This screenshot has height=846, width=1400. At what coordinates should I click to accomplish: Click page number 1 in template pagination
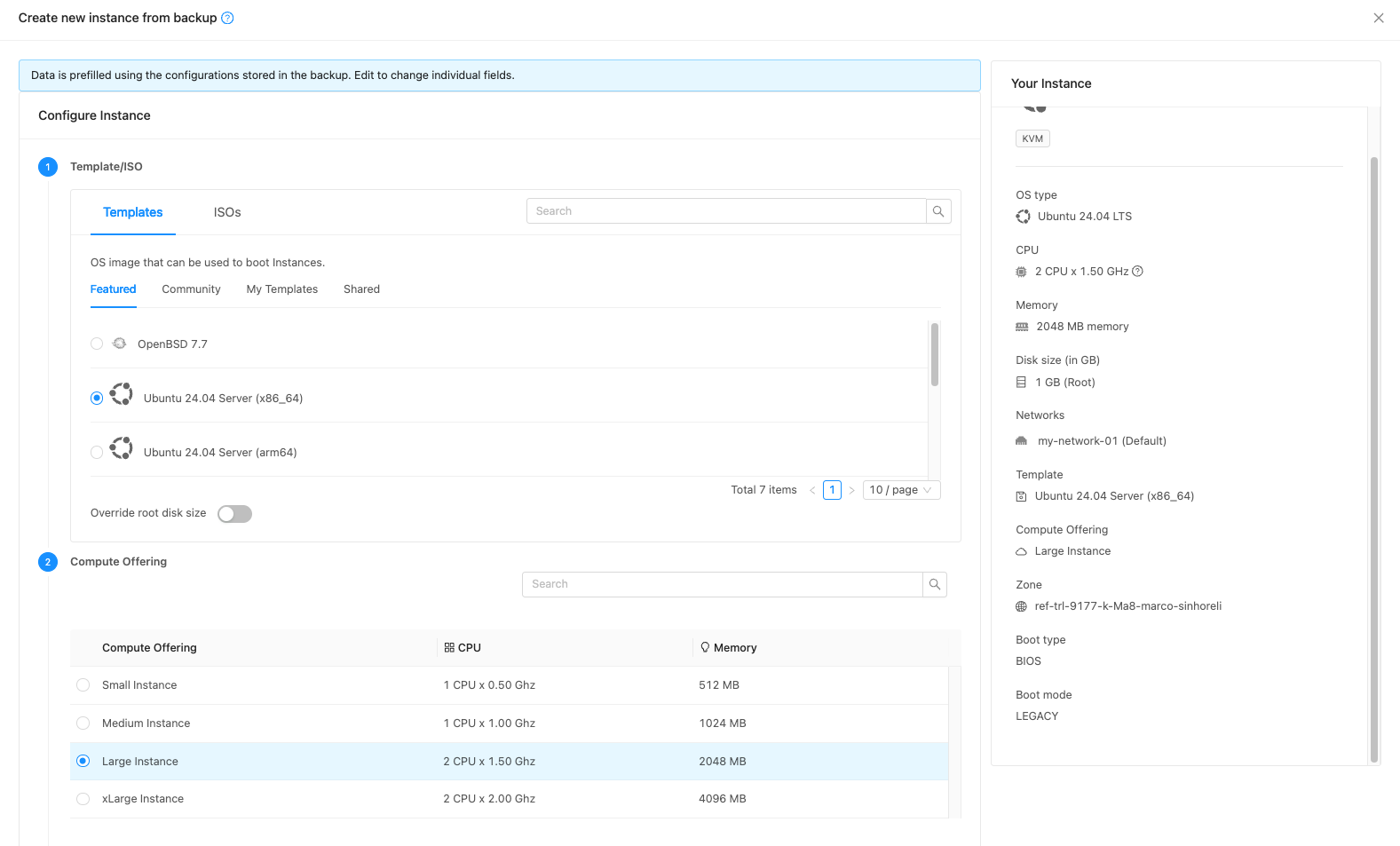(832, 490)
